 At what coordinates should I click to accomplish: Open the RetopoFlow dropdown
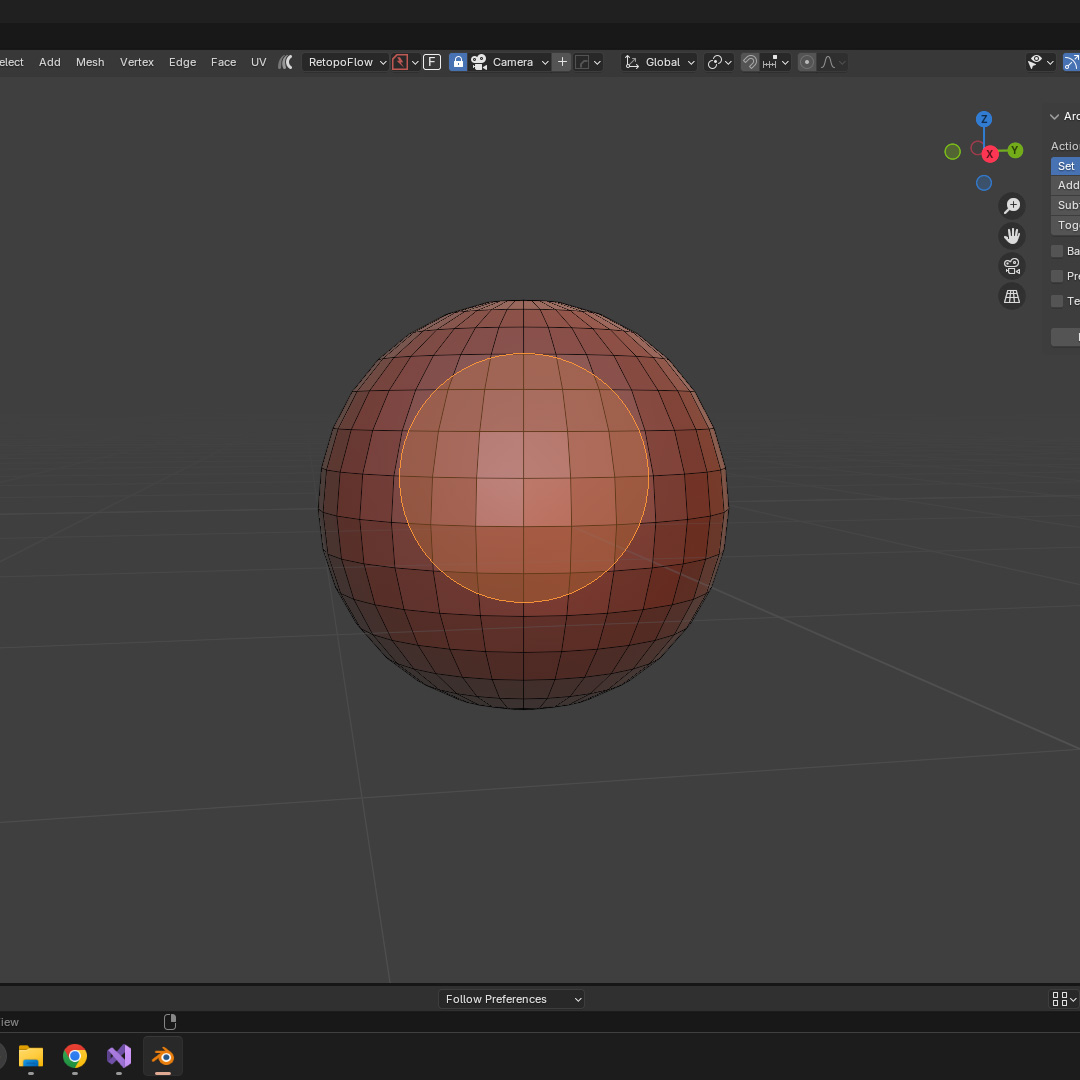pyautogui.click(x=346, y=62)
